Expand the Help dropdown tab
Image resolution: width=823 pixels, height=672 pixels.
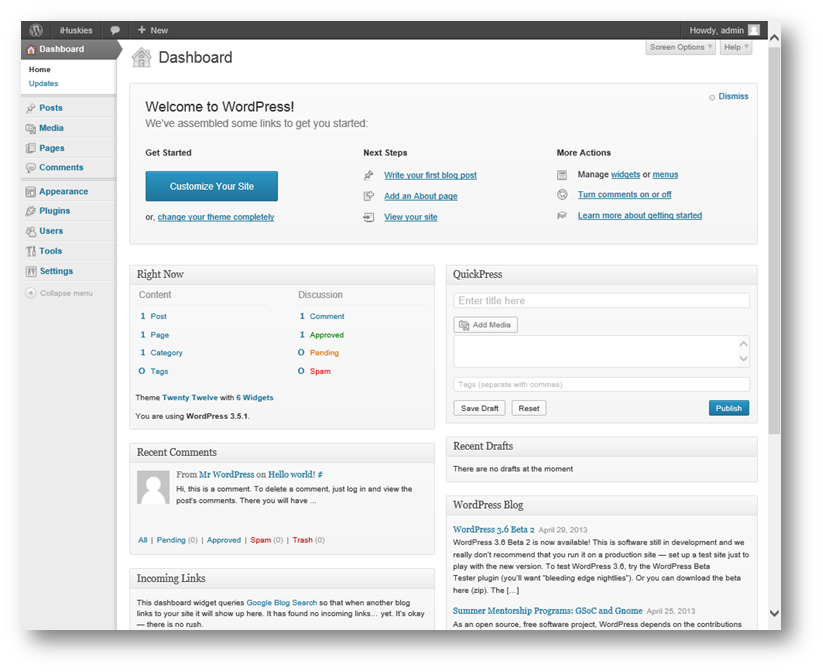736,47
